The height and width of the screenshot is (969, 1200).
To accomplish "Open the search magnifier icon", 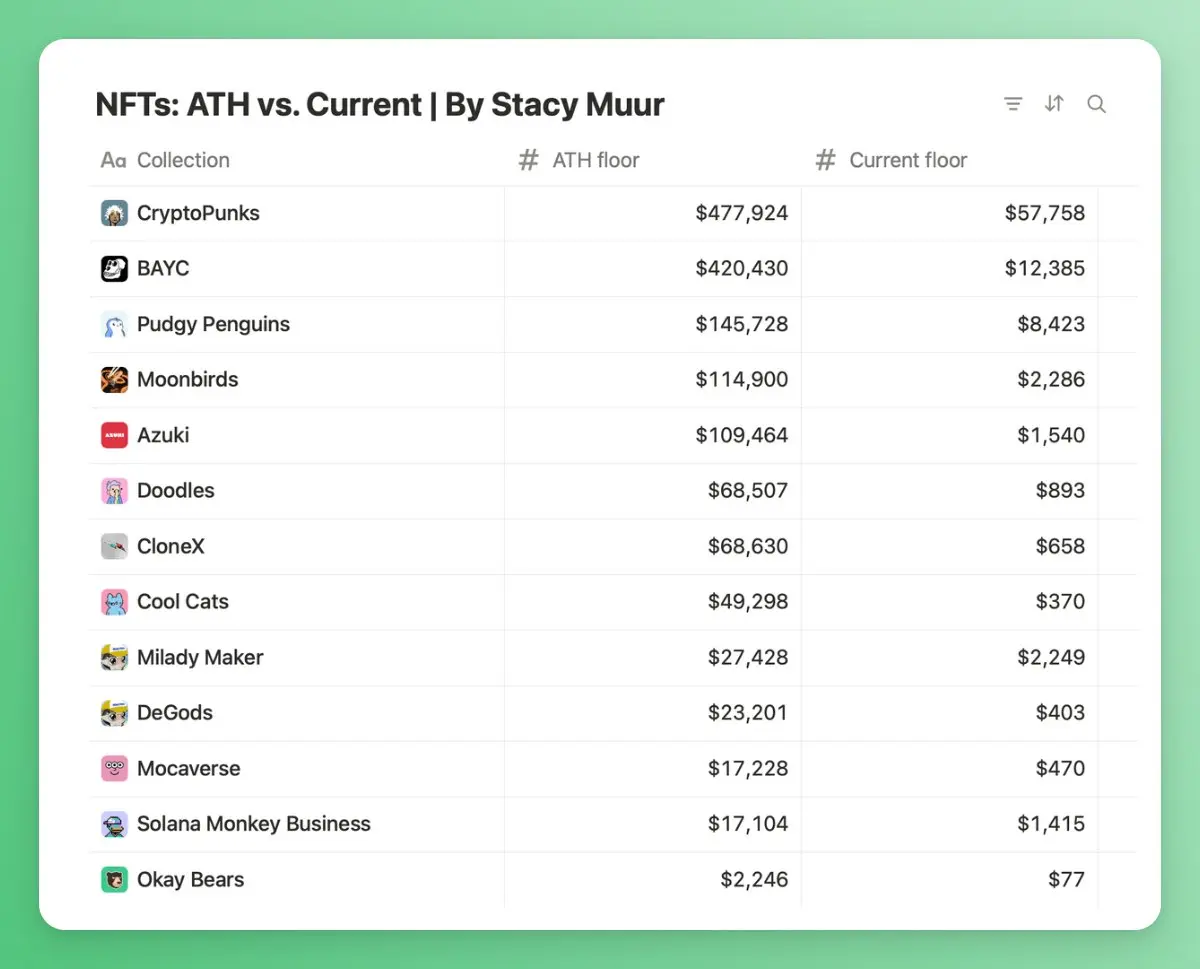I will 1096,104.
